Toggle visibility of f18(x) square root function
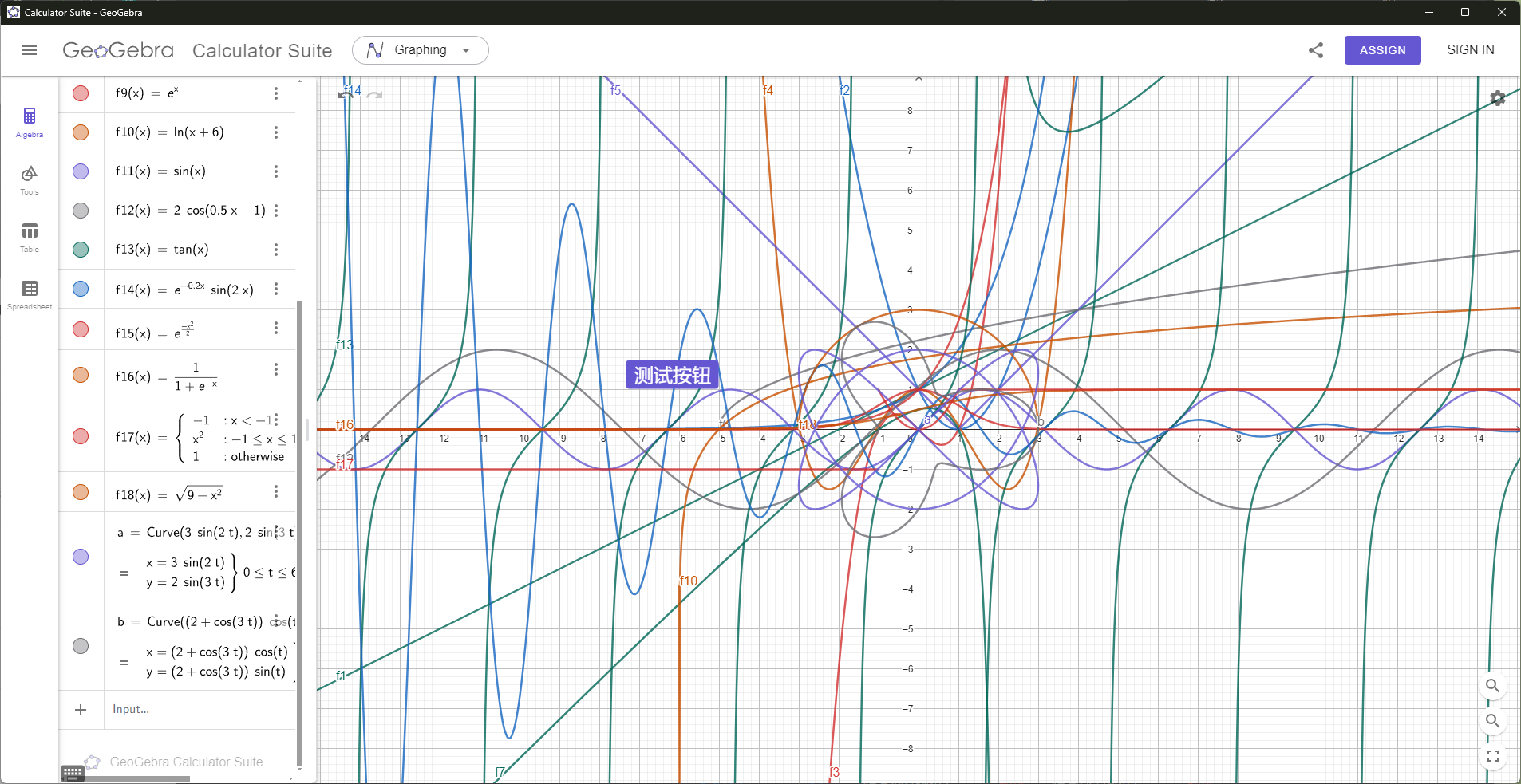1521x784 pixels. (x=81, y=492)
